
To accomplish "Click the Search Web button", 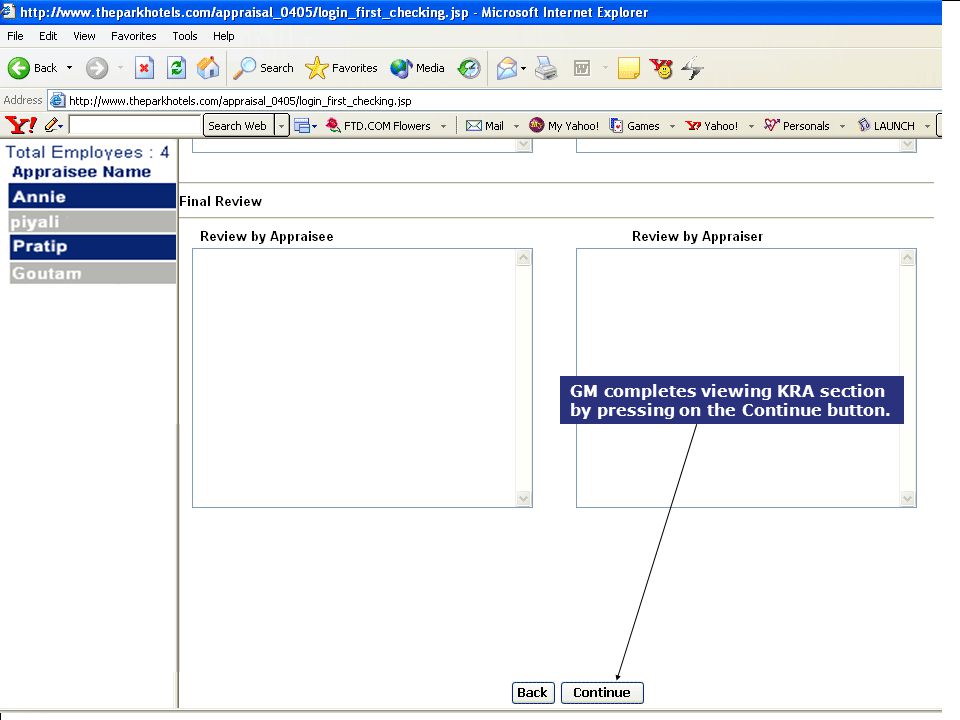I will [x=238, y=126].
